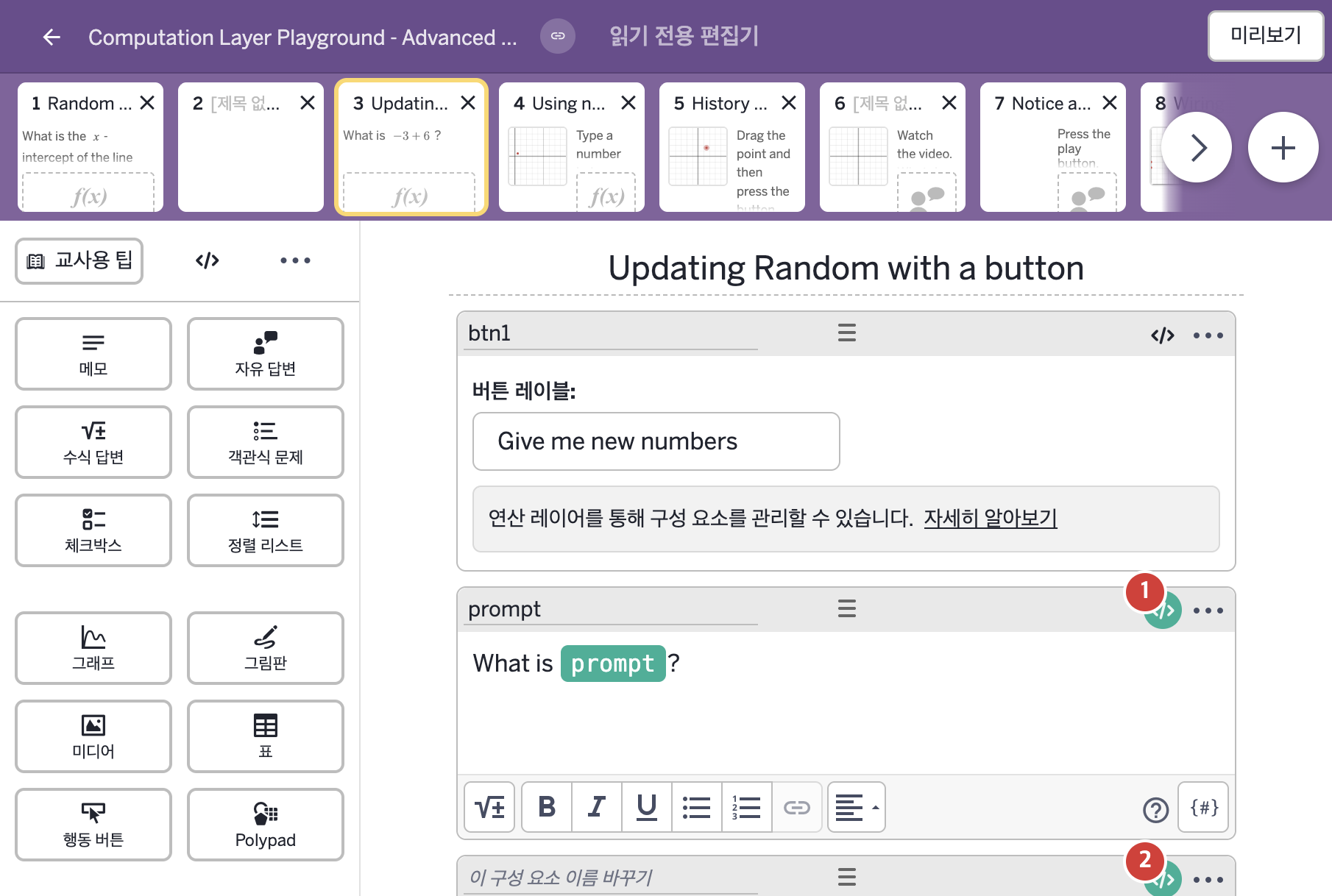Close screen 3 Updating tab
The image size is (1332, 896).
point(468,103)
